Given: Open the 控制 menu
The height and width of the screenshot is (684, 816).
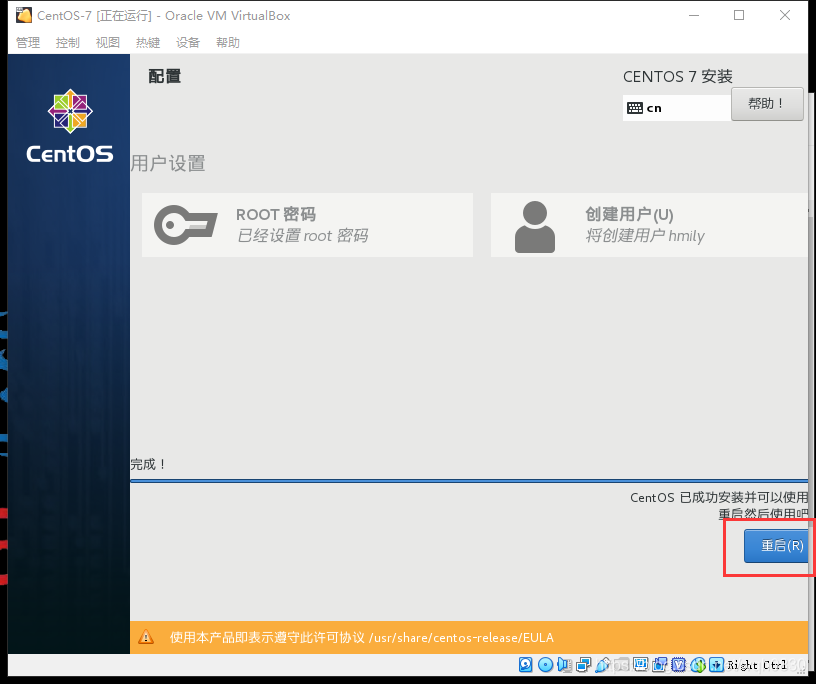Looking at the screenshot, I should [x=68, y=42].
